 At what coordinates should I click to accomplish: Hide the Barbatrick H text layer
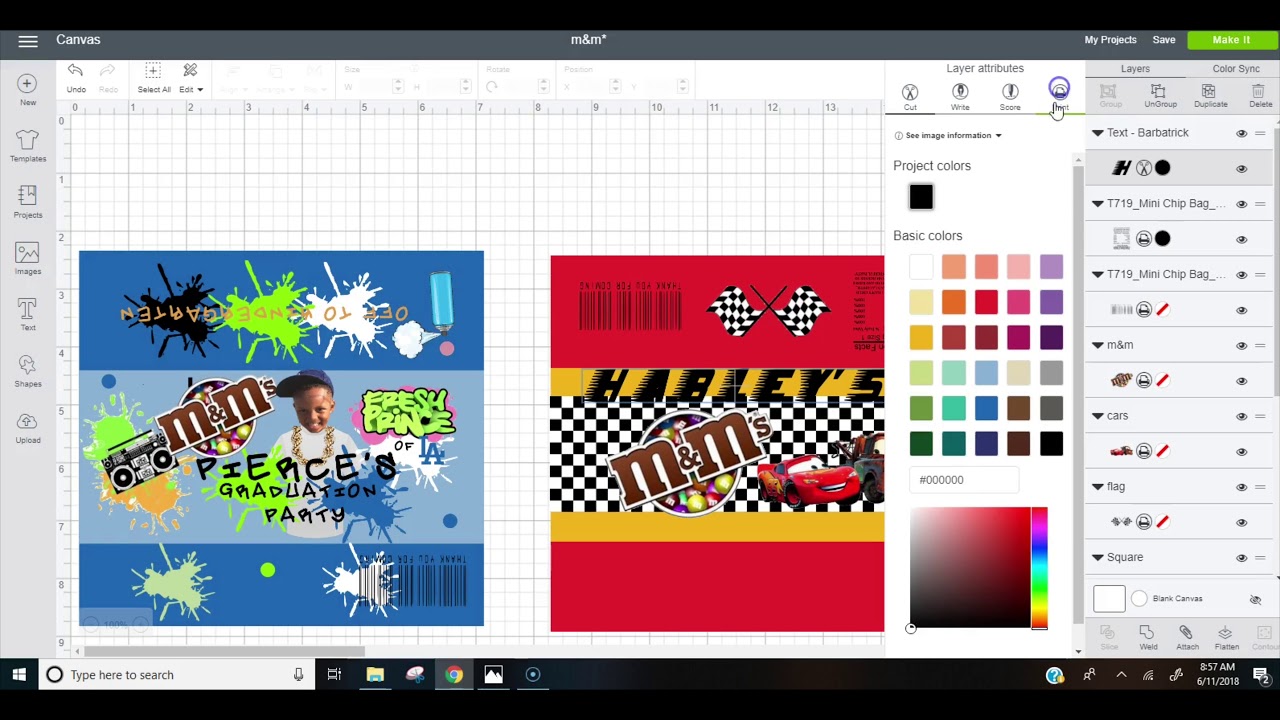pyautogui.click(x=1242, y=169)
